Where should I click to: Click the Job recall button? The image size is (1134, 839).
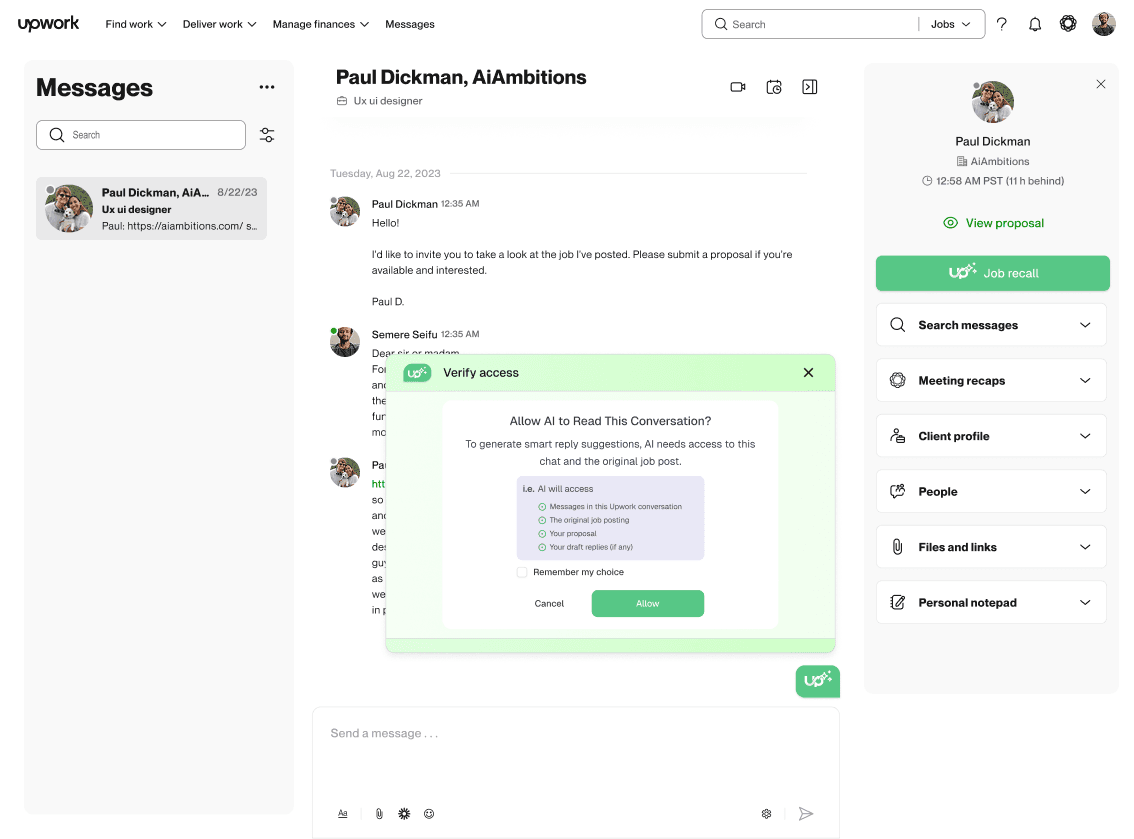[x=992, y=273]
